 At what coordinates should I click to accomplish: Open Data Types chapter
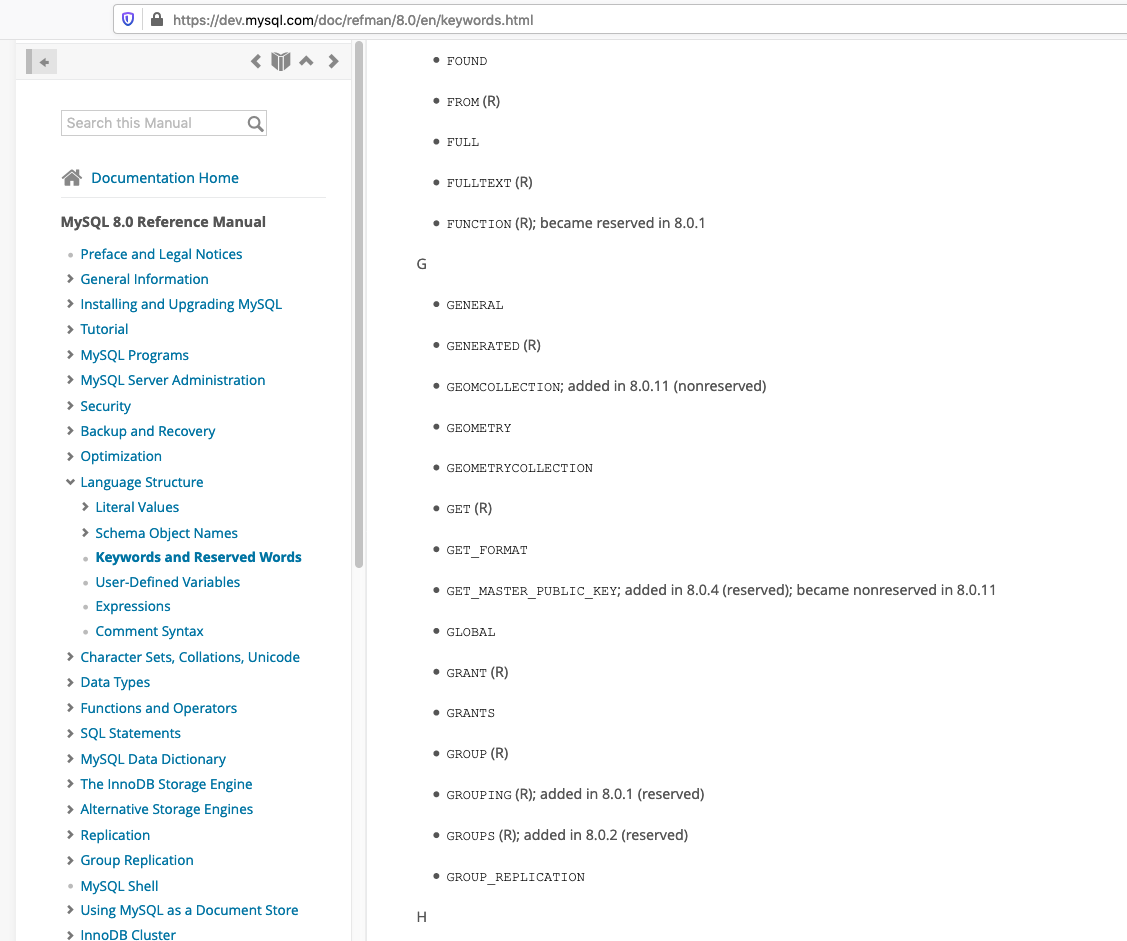(115, 682)
